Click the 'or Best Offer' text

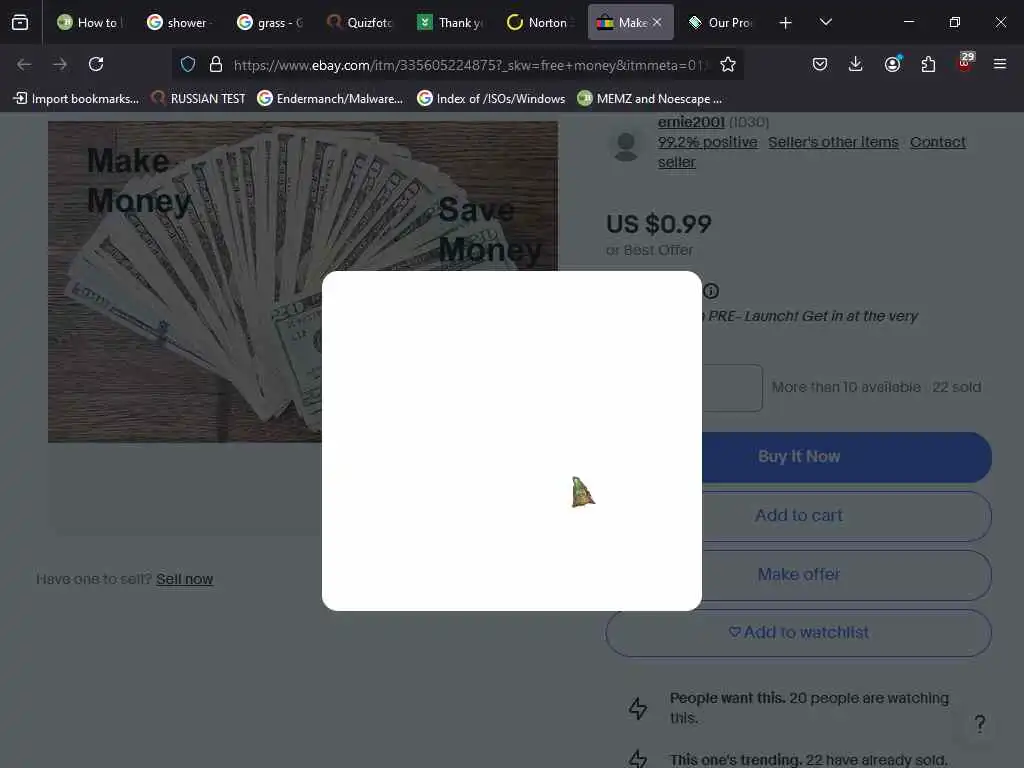[x=649, y=250]
